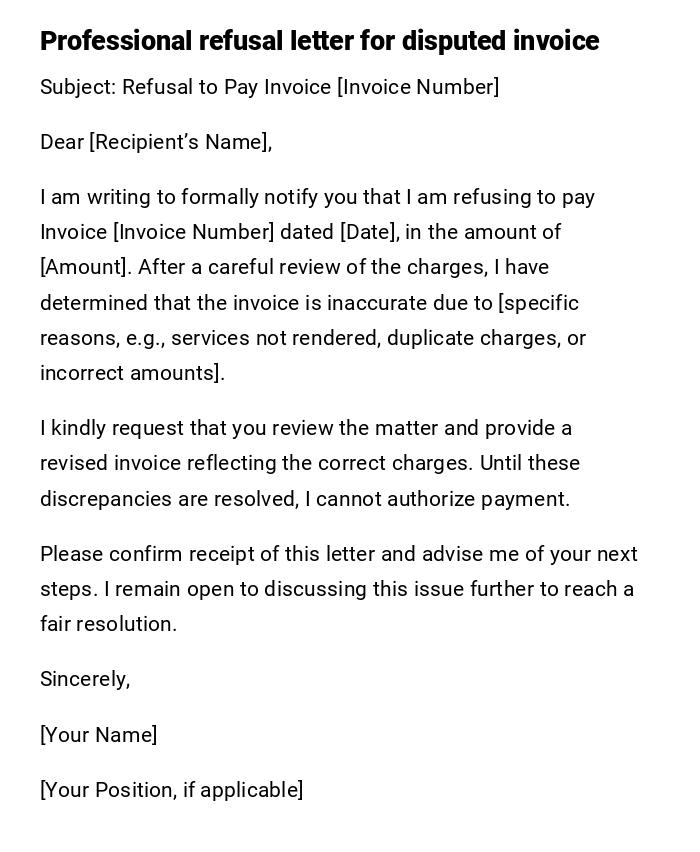
Task: Click the [Your Name] placeholder
Action: (x=99, y=735)
